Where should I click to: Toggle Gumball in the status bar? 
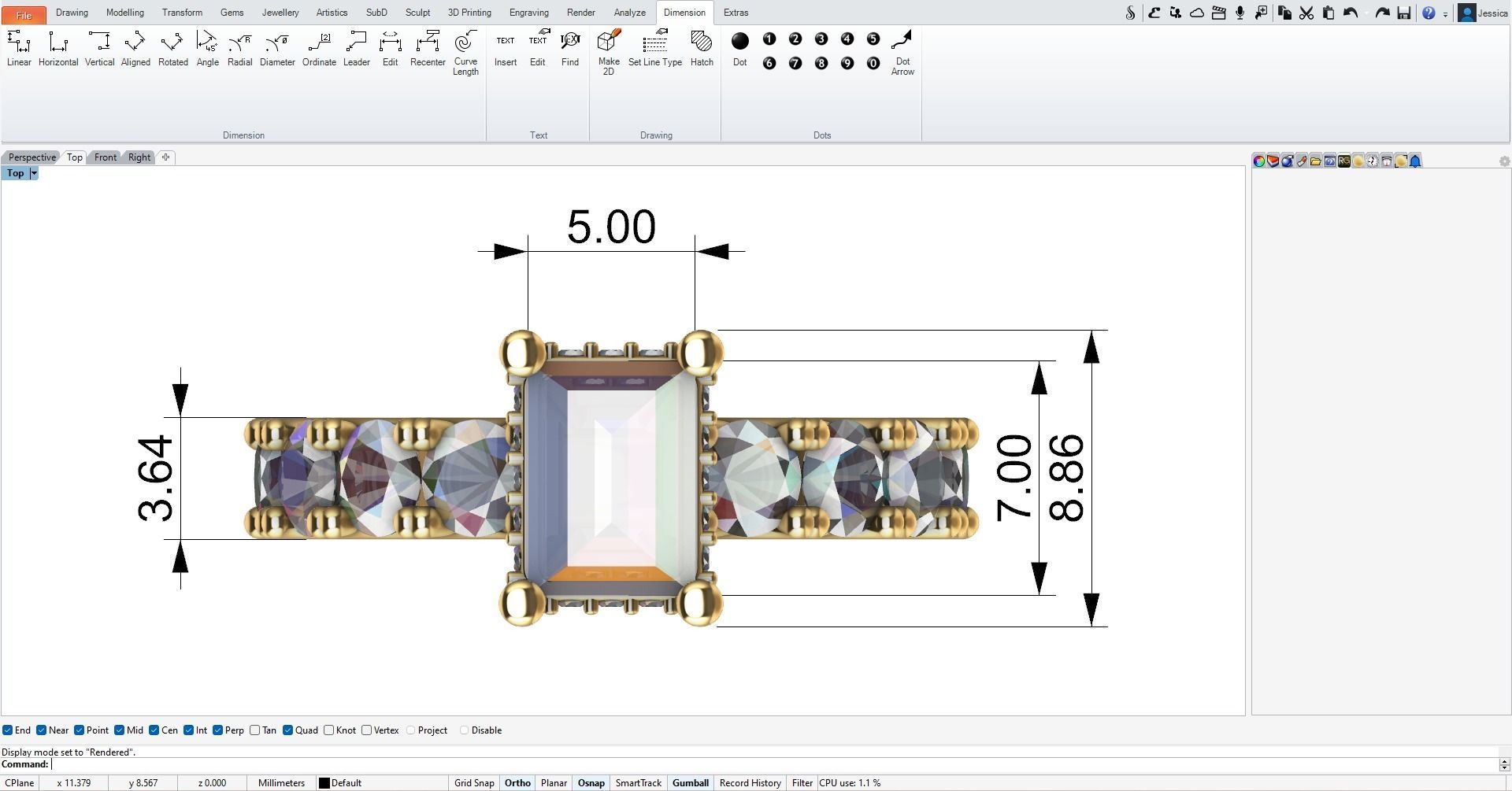(691, 783)
